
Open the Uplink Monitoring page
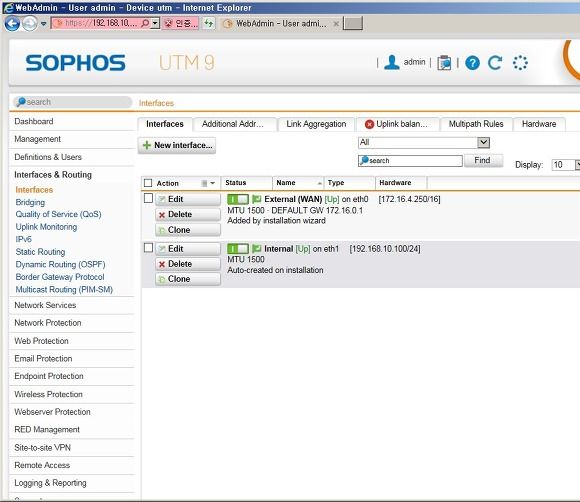click(x=46, y=227)
